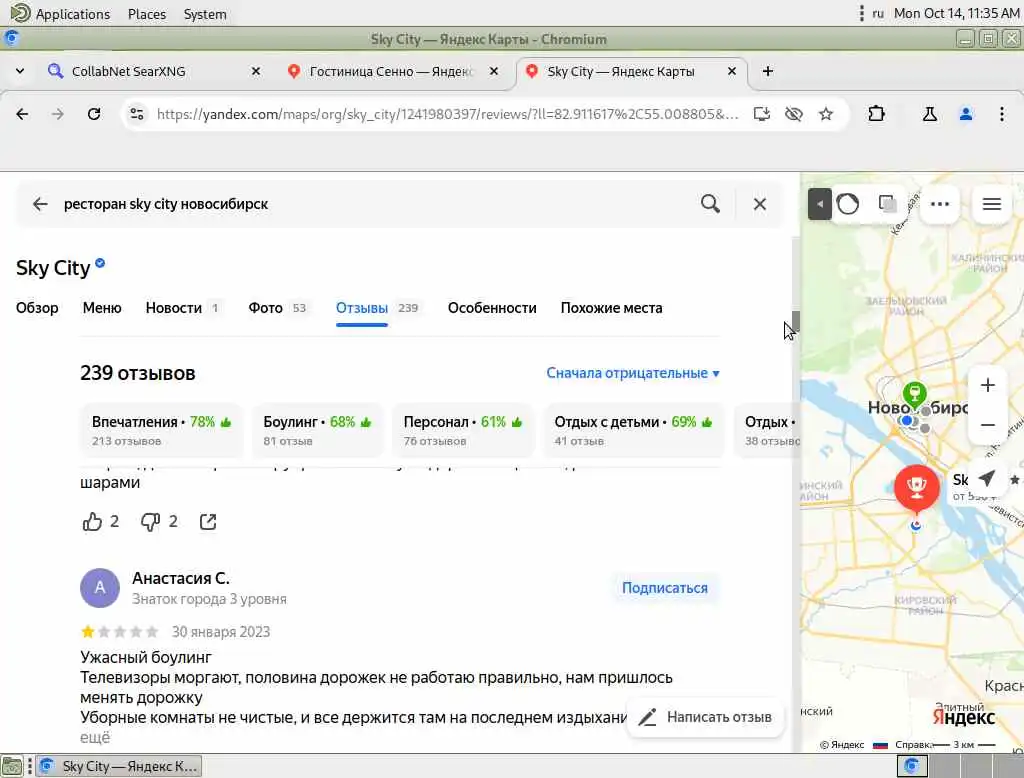
Task: Open Yandex Maps hamburger menu
Action: point(992,204)
